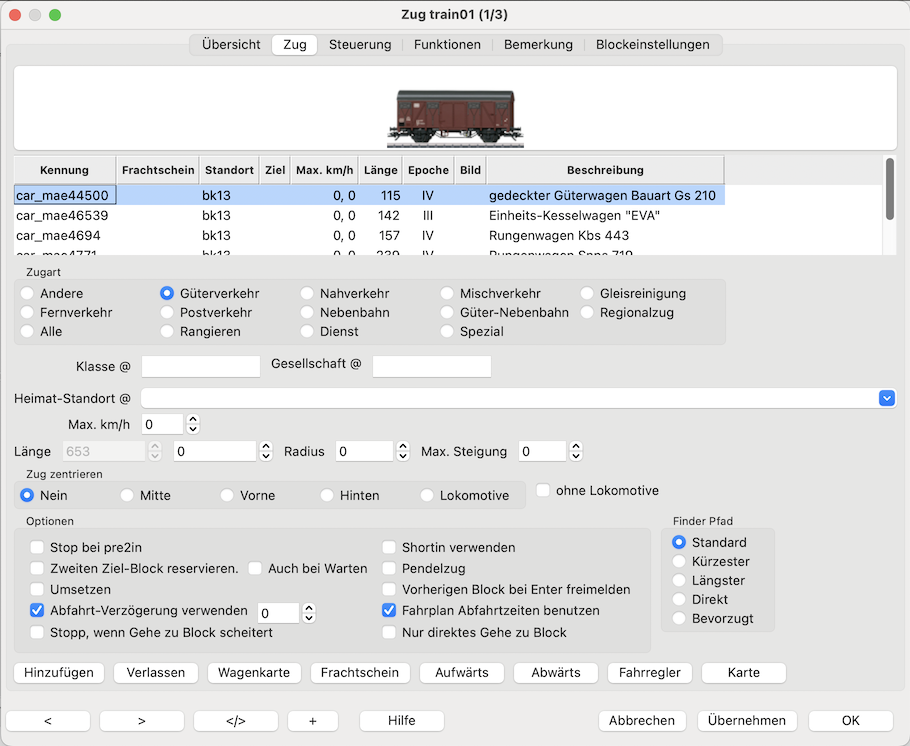Viewport: 910px width, 746px height.
Task: Disable Fahrplan Abfahrtzeiten benutzen checkbox
Action: click(390, 610)
